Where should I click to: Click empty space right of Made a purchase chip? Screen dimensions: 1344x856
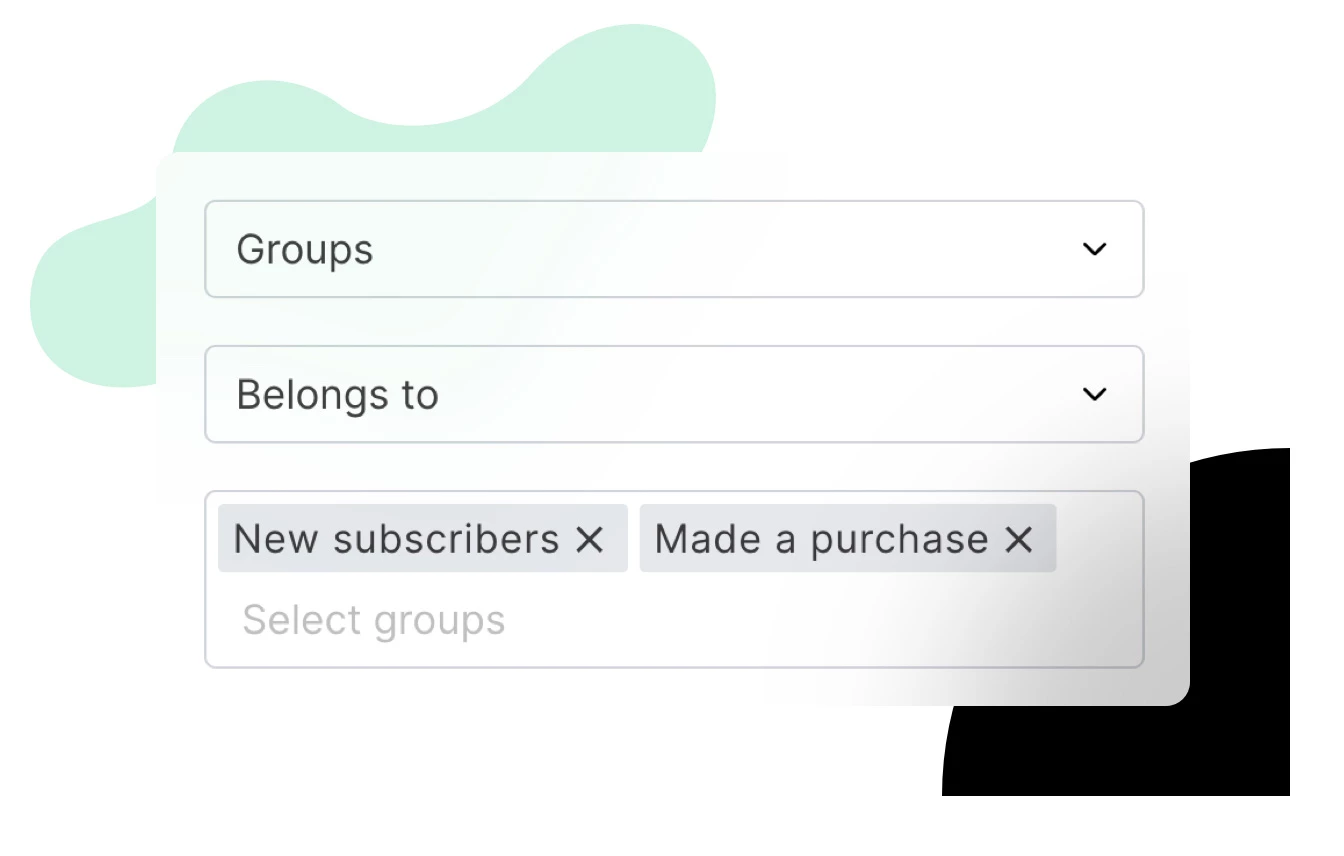click(1098, 539)
